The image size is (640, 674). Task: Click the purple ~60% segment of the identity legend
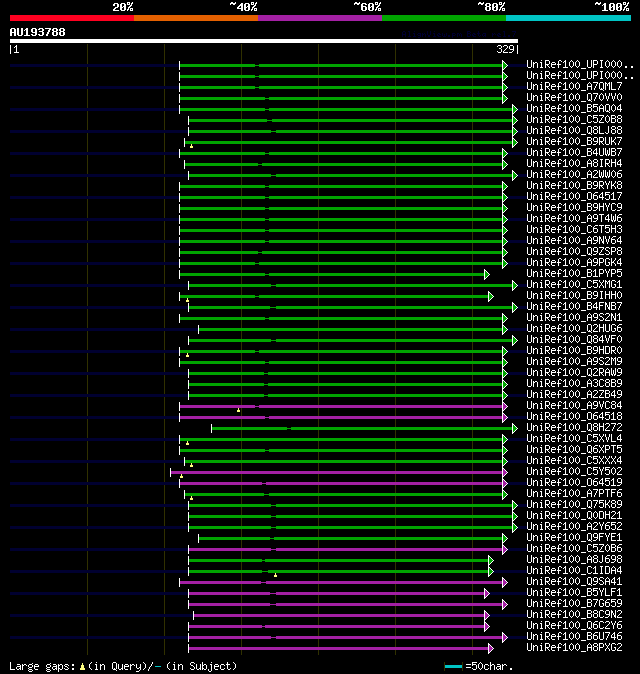[x=320, y=18]
